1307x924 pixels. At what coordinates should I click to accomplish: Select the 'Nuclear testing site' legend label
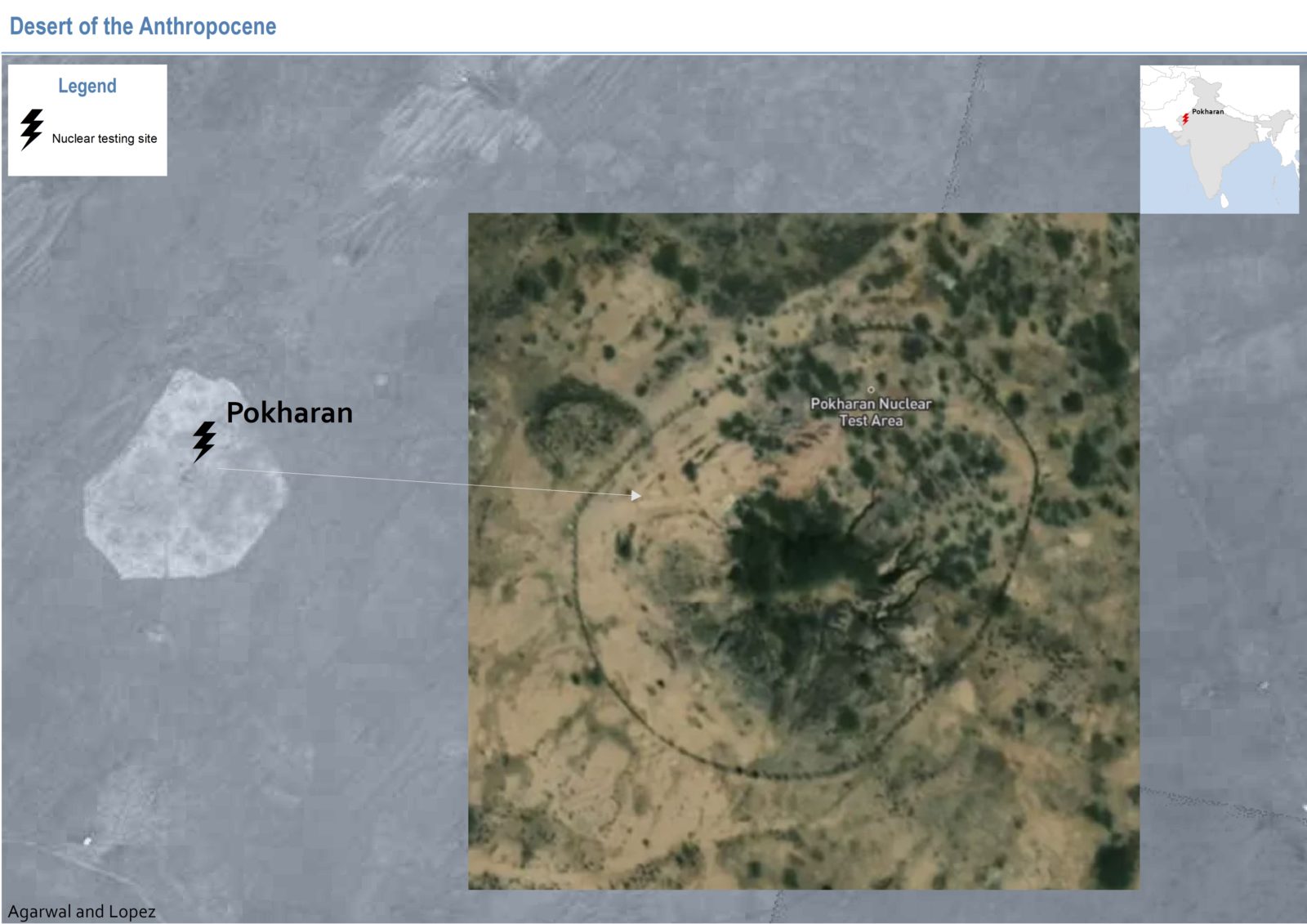105,139
